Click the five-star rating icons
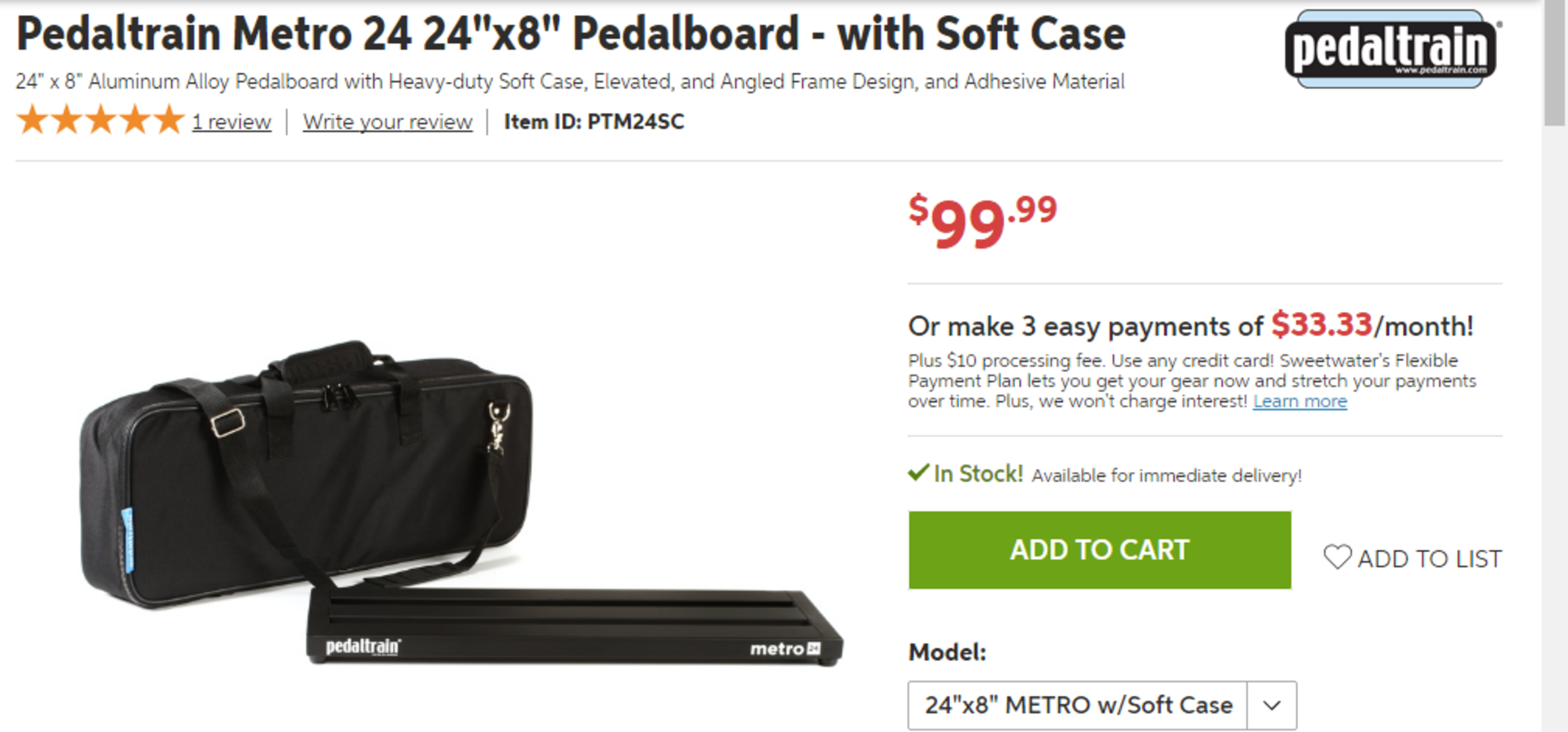Viewport: 1568px width, 732px height. tap(100, 120)
